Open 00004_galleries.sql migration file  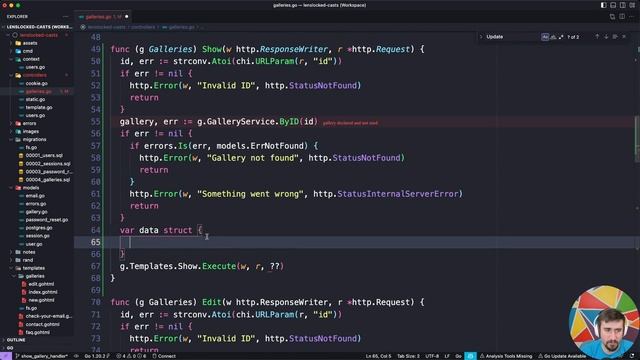pyautogui.click(x=37, y=180)
